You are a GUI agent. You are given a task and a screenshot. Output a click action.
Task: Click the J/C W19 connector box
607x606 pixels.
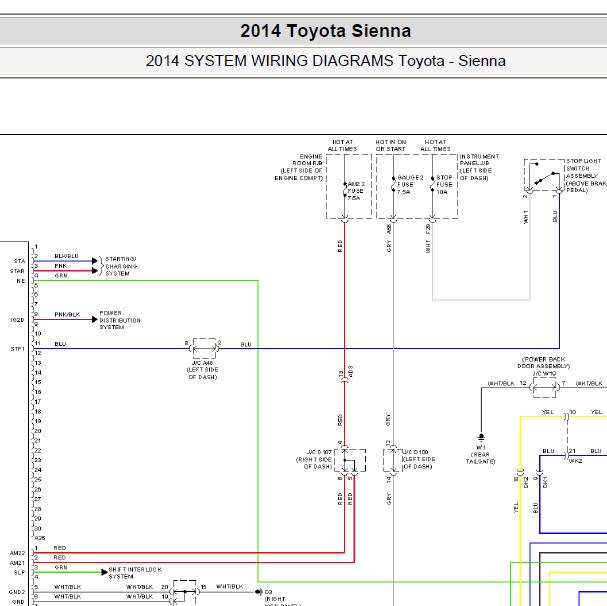544,387
